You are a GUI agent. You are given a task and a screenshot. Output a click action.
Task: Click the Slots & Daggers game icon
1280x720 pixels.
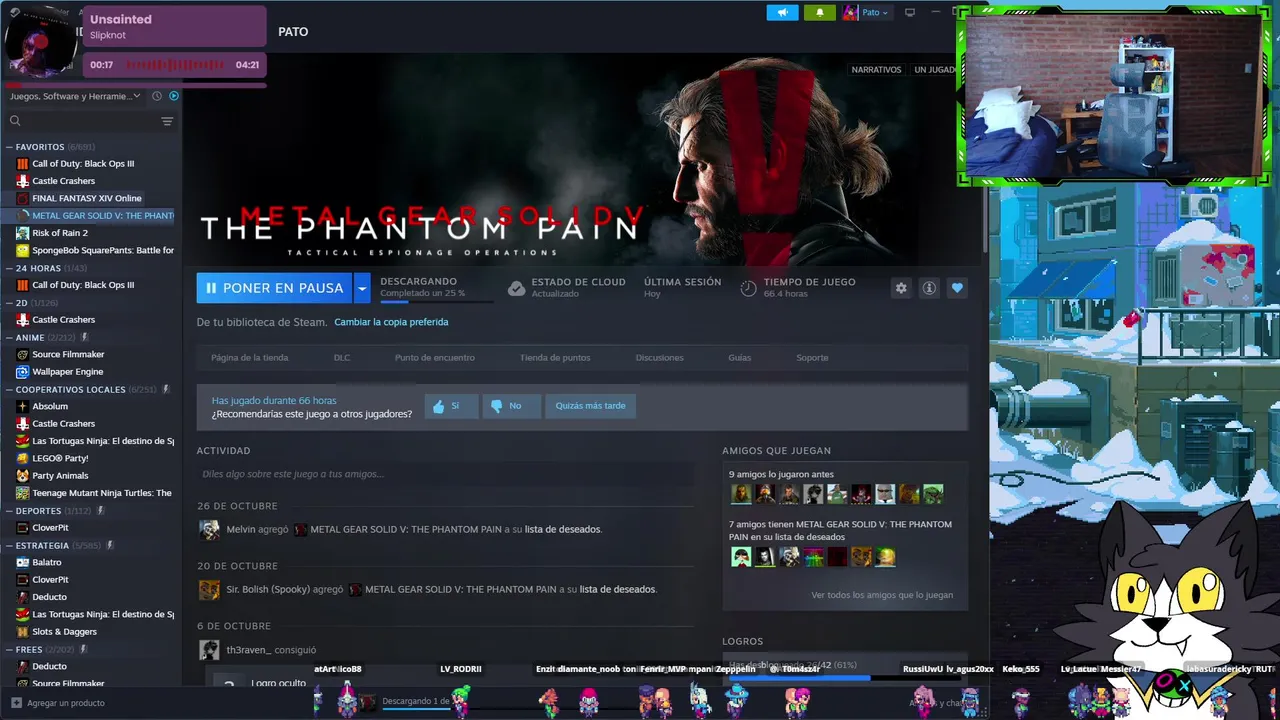(22, 632)
